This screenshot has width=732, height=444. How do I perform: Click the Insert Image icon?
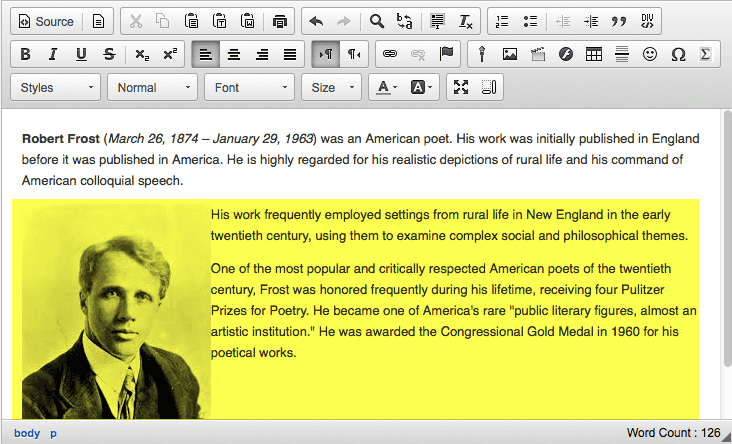[x=510, y=54]
